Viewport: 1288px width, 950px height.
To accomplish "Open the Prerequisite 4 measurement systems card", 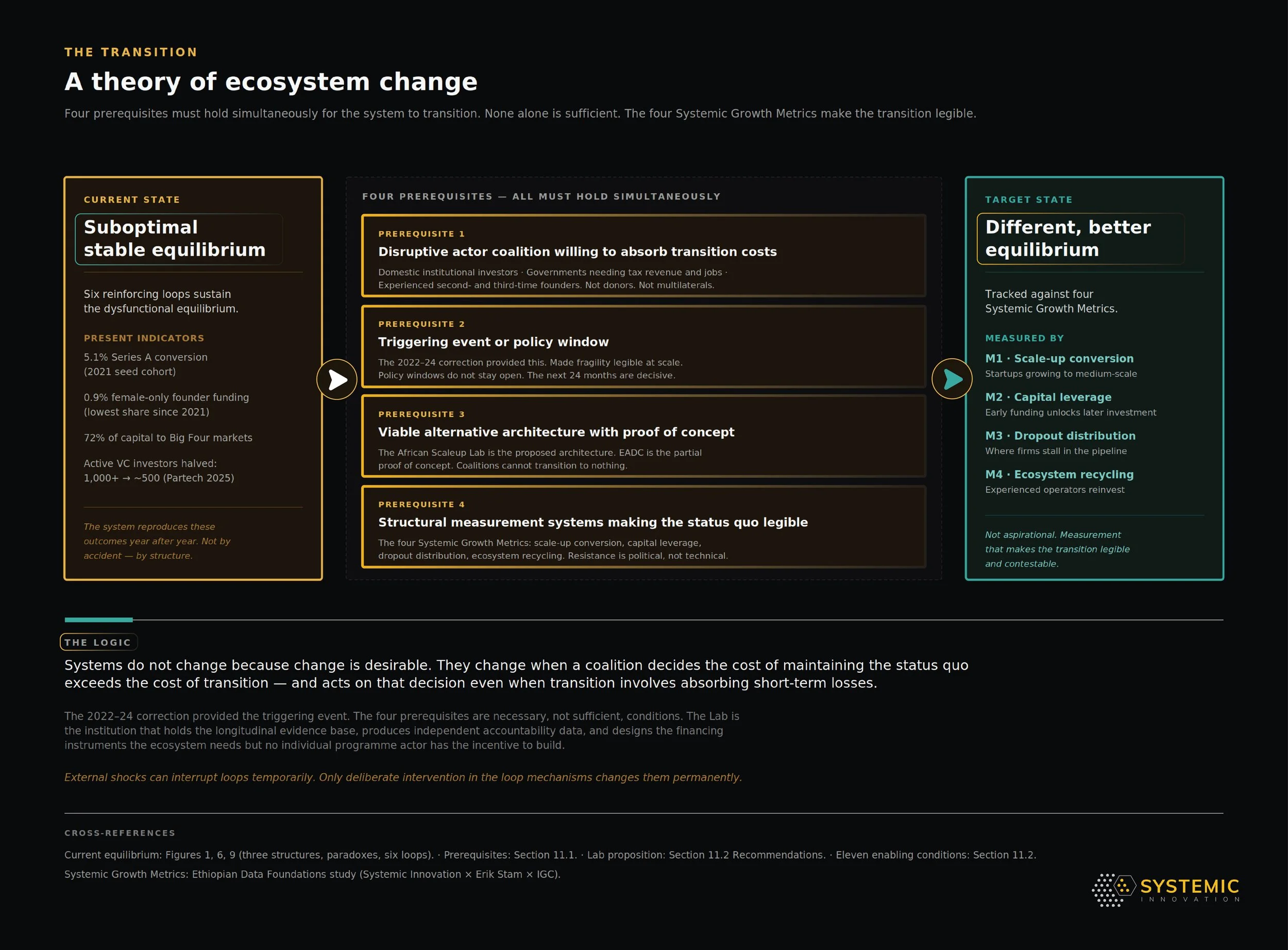I will pos(643,527).
